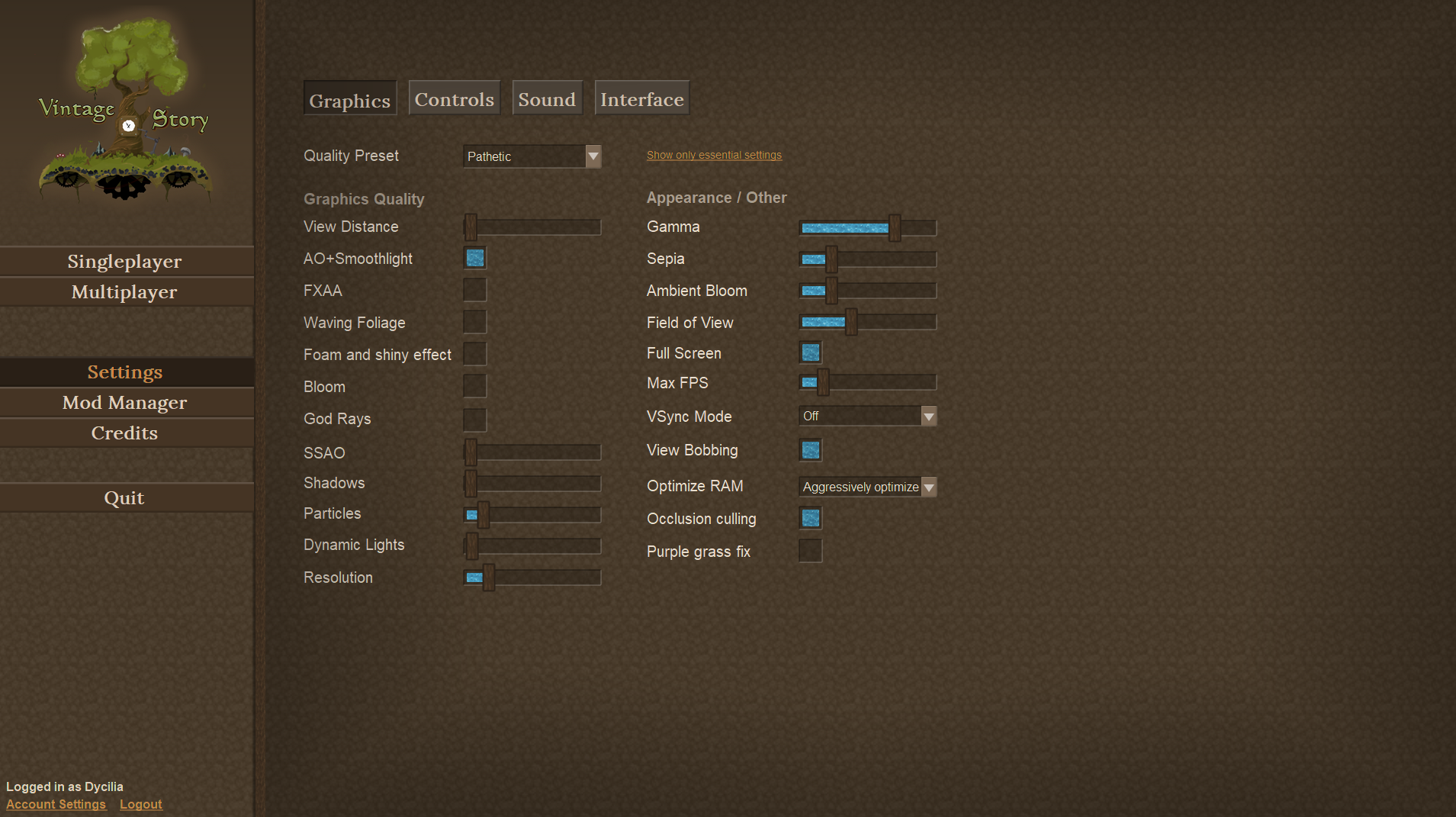
Task: Open the Quality Preset dropdown
Action: click(532, 156)
